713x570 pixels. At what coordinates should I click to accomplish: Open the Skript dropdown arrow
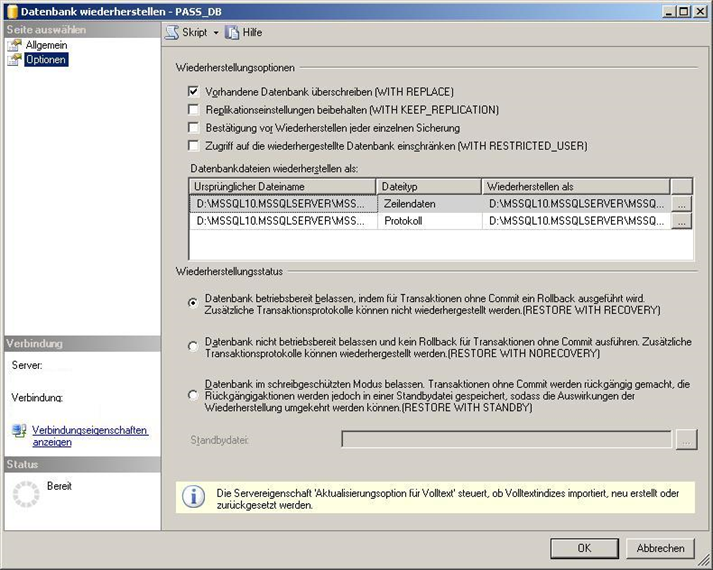click(x=216, y=33)
